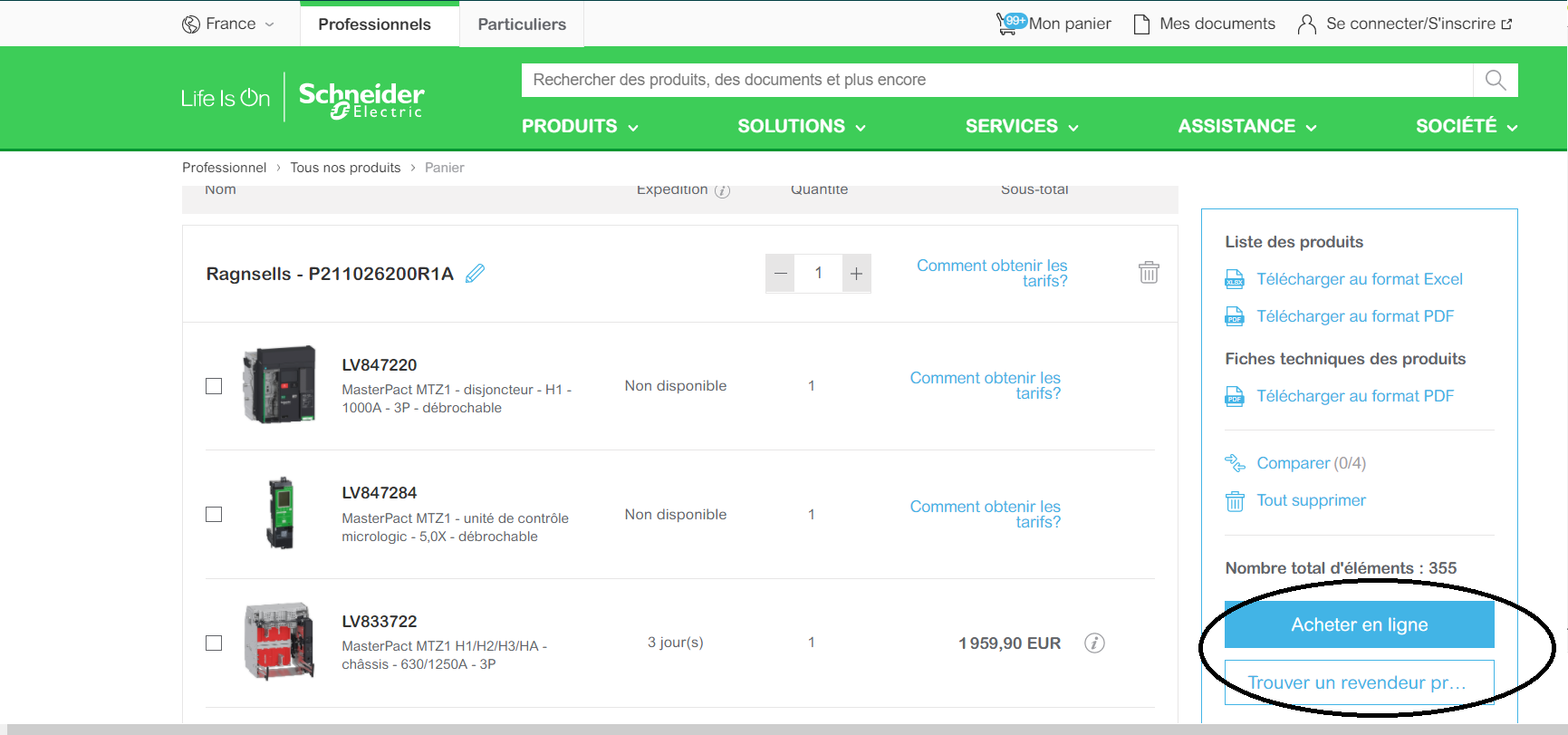Image resolution: width=1568 pixels, height=735 pixels.
Task: Edit cart name with pencil icon
Action: (x=475, y=273)
